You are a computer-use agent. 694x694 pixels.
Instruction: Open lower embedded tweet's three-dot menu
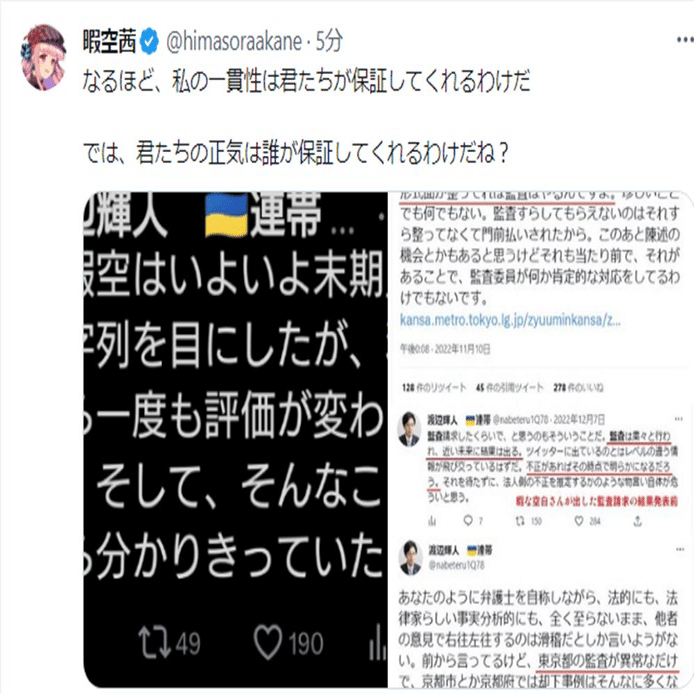[680, 550]
